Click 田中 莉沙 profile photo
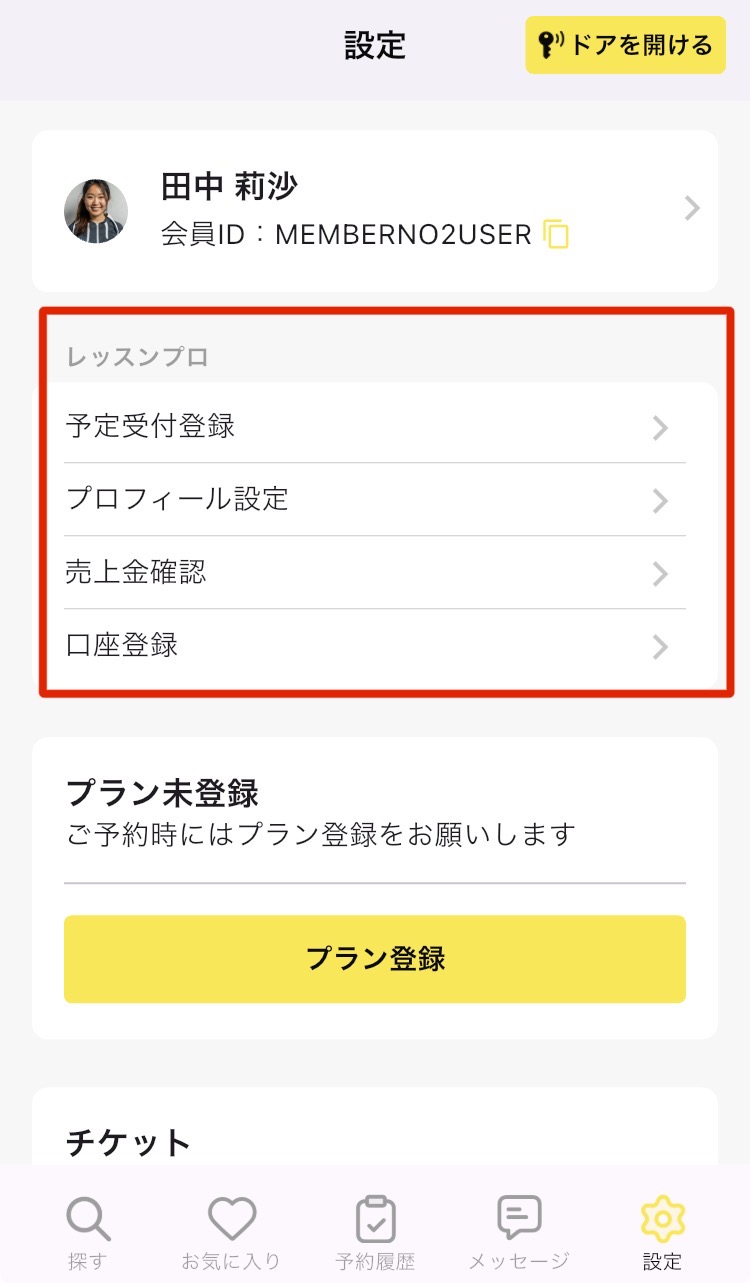Image resolution: width=750 pixels, height=1283 pixels. pos(96,211)
